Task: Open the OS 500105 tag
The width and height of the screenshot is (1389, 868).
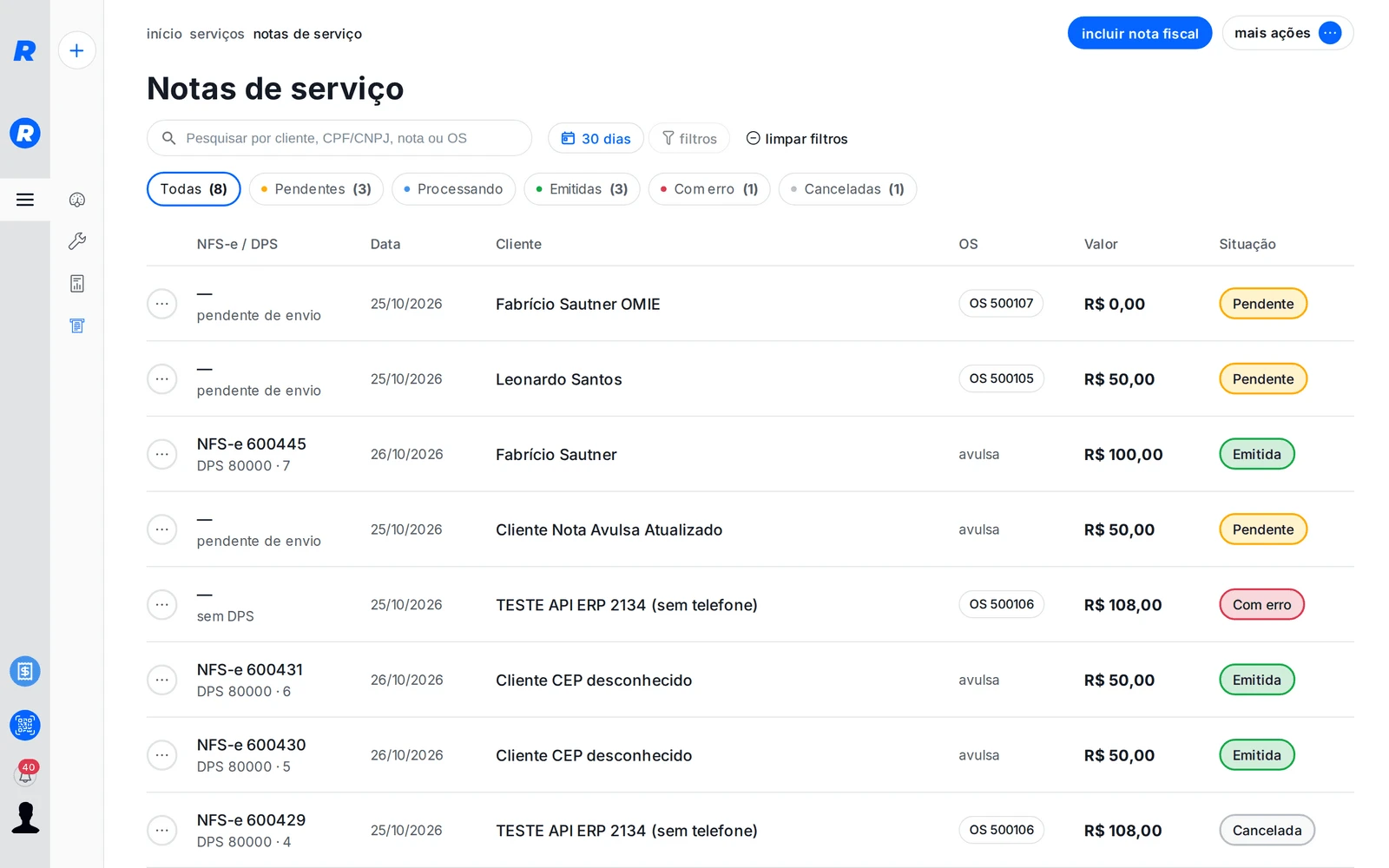Action: point(1001,378)
